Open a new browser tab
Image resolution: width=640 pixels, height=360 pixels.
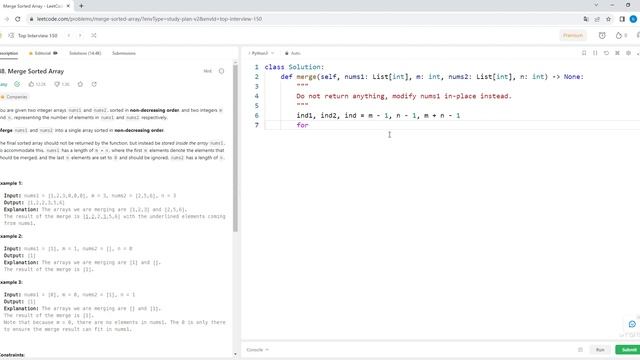point(81,6)
